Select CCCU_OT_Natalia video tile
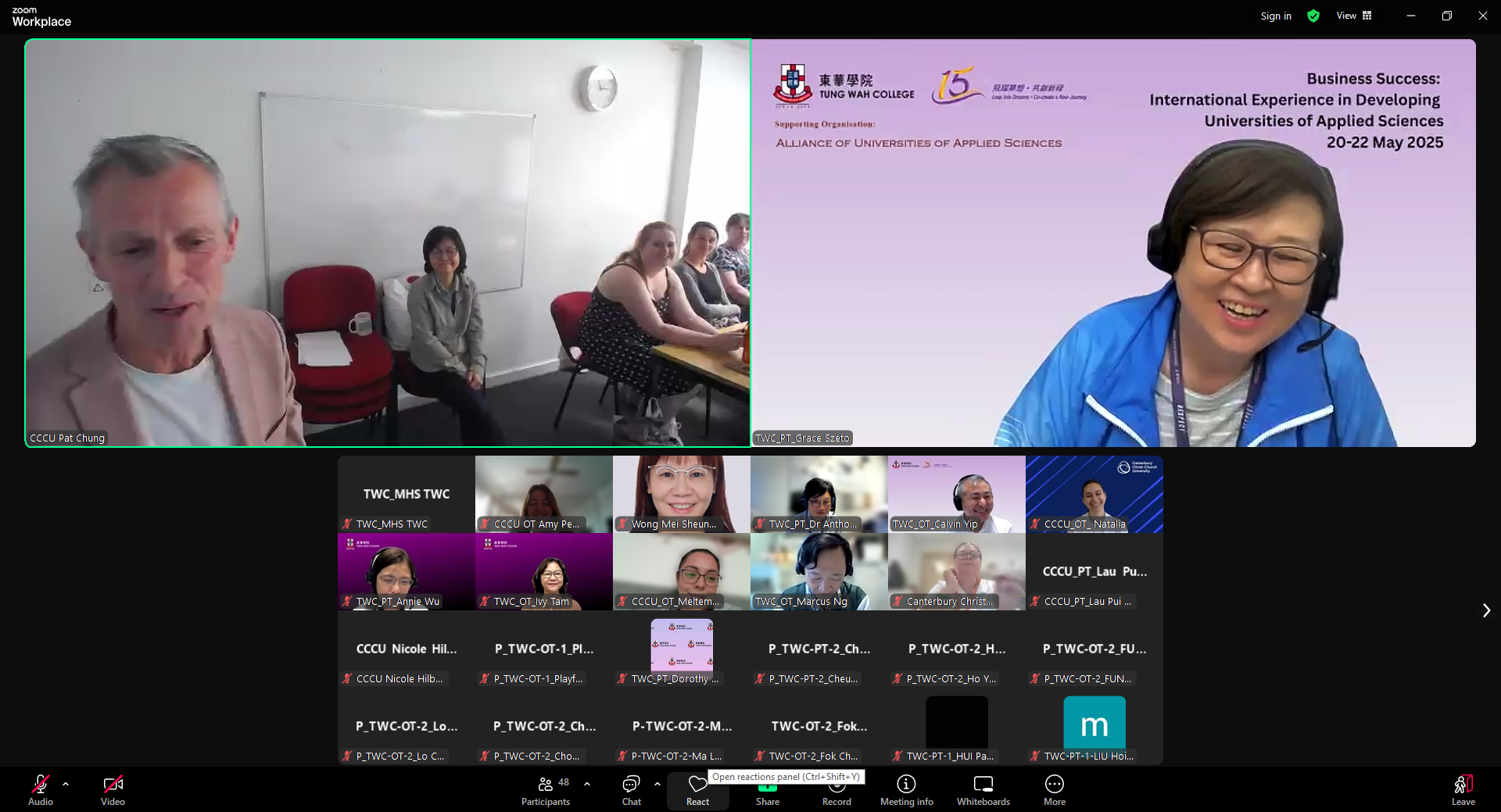Viewport: 1501px width, 812px height. point(1094,494)
